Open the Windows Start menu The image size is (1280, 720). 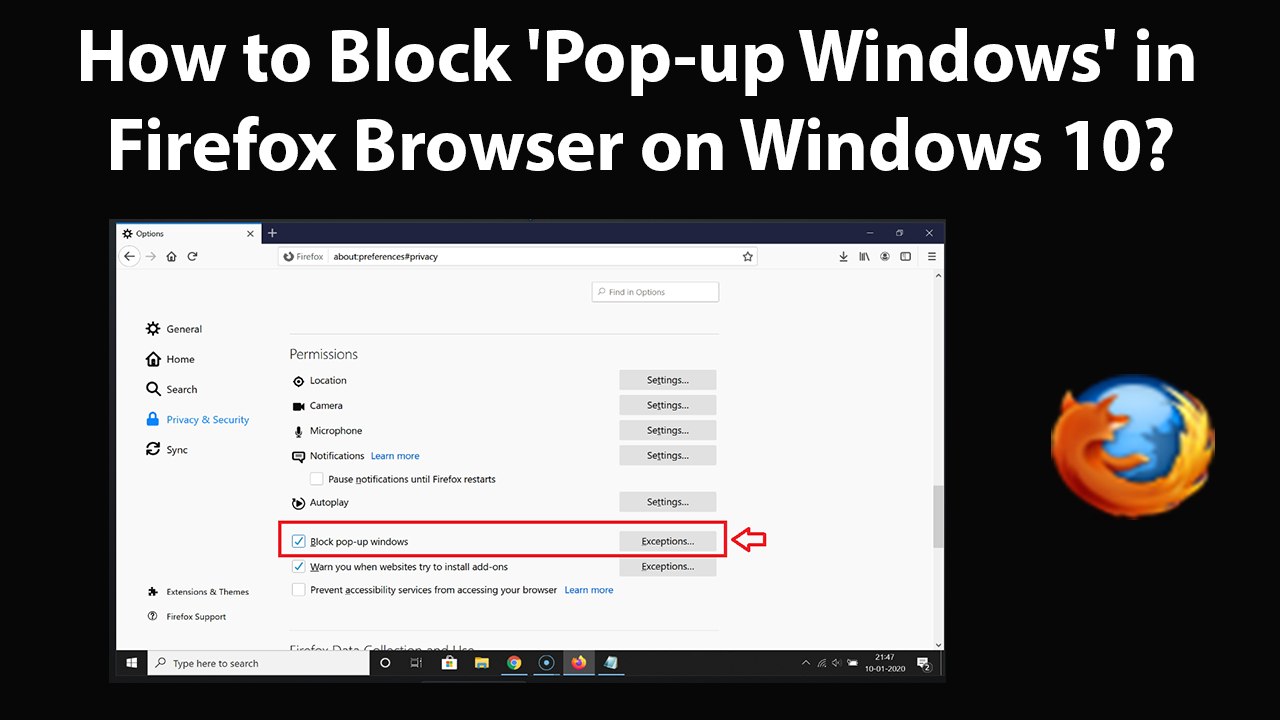[132, 663]
